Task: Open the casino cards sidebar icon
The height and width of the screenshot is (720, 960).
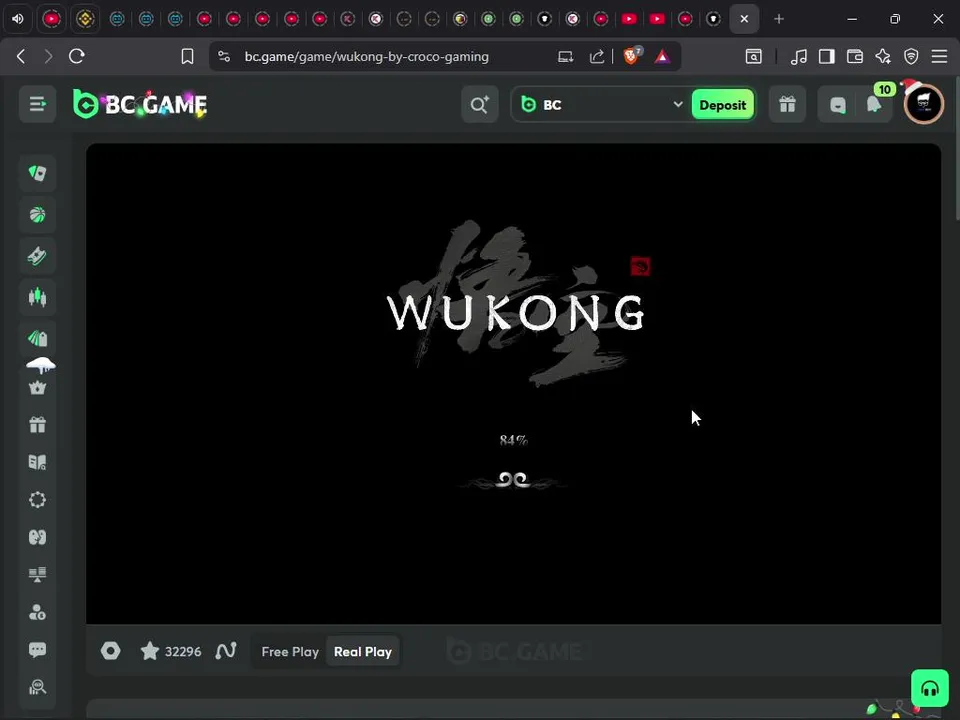Action: [x=37, y=173]
